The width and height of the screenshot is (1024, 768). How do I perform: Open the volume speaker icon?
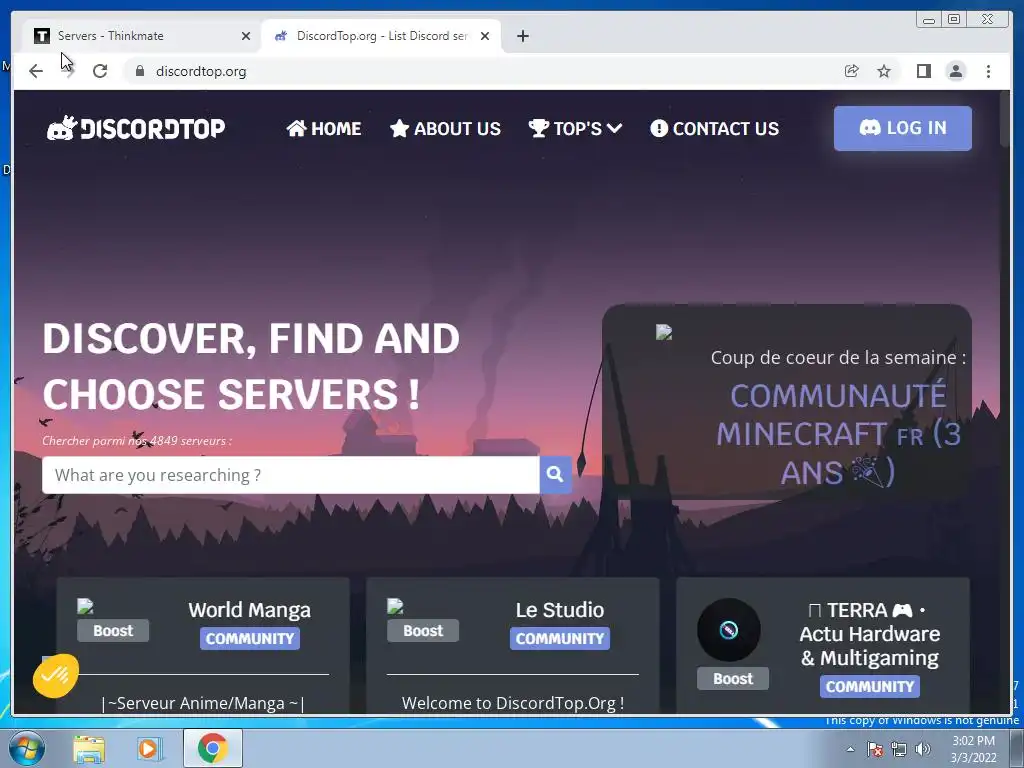[x=923, y=749]
